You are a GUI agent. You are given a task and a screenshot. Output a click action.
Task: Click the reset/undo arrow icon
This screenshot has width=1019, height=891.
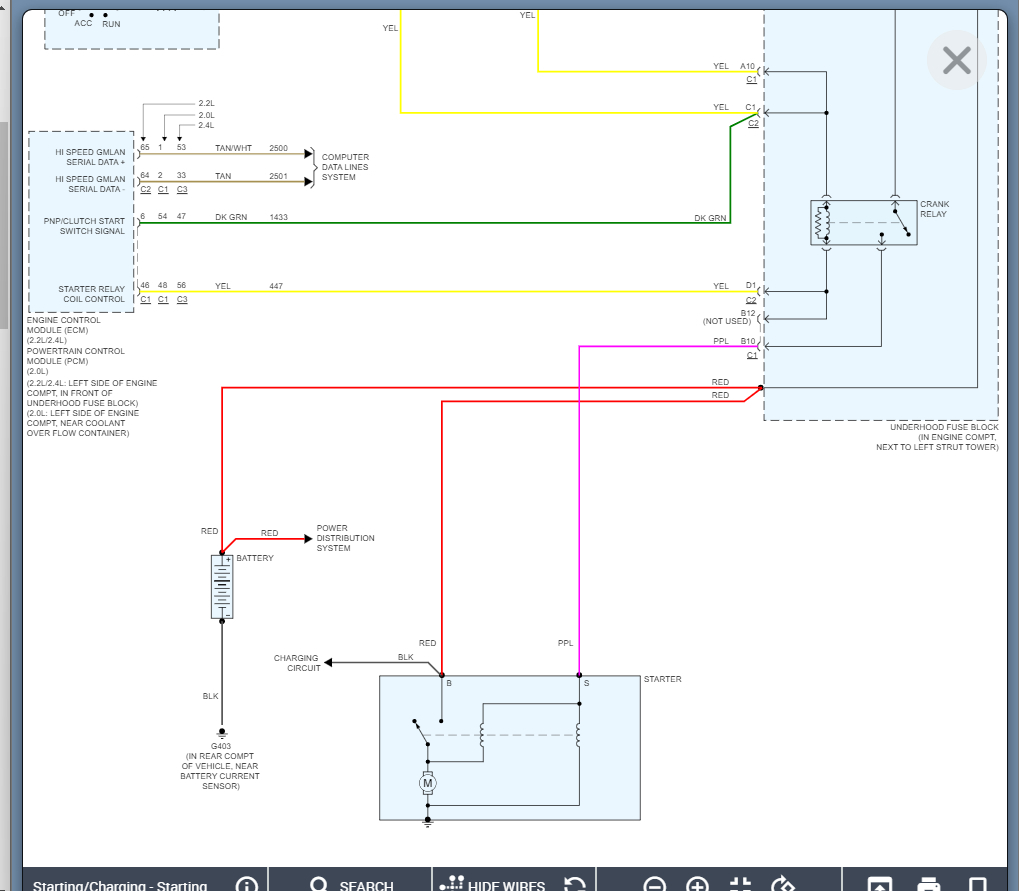pos(575,884)
